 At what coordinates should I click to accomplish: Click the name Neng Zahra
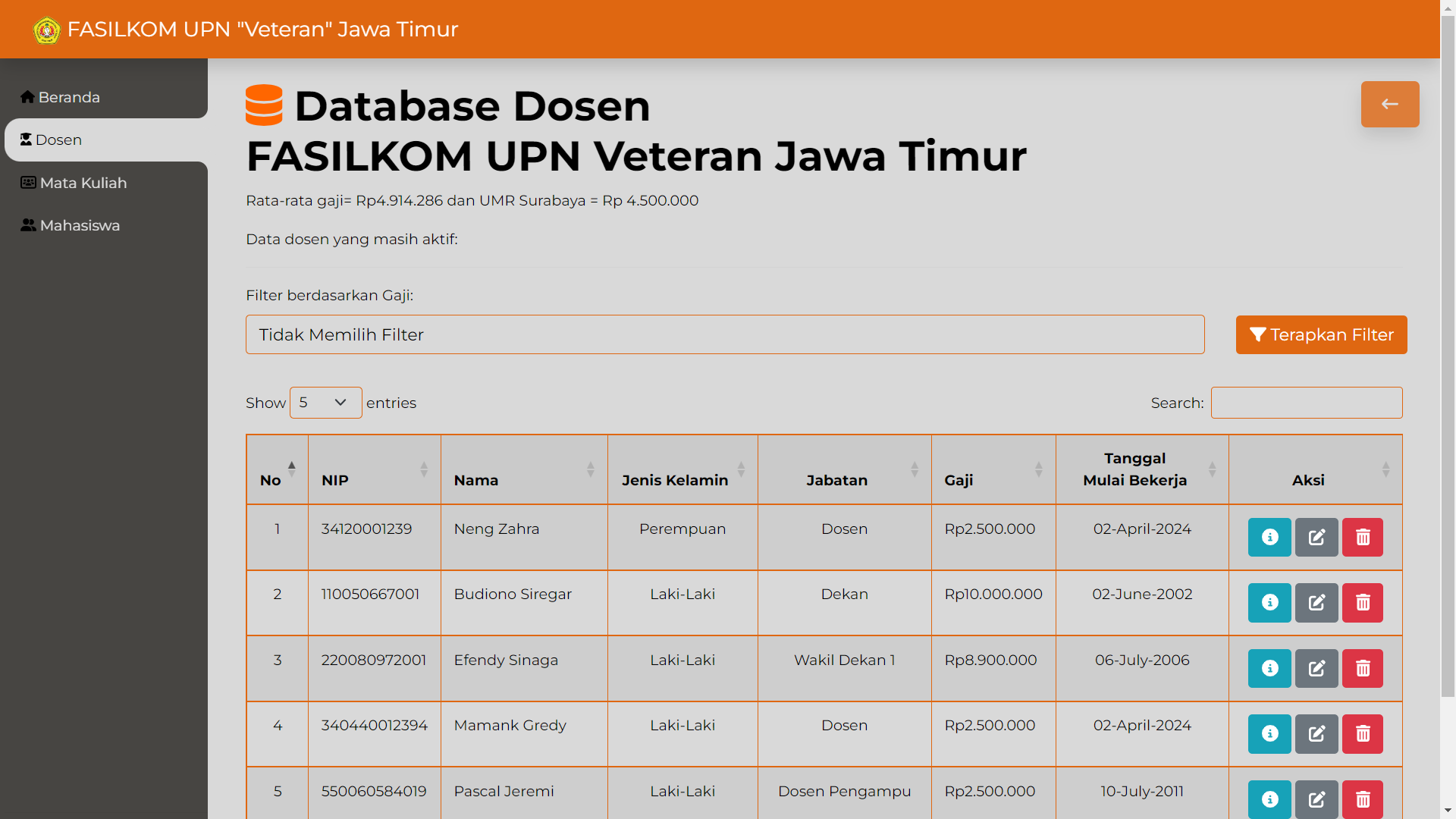point(497,529)
